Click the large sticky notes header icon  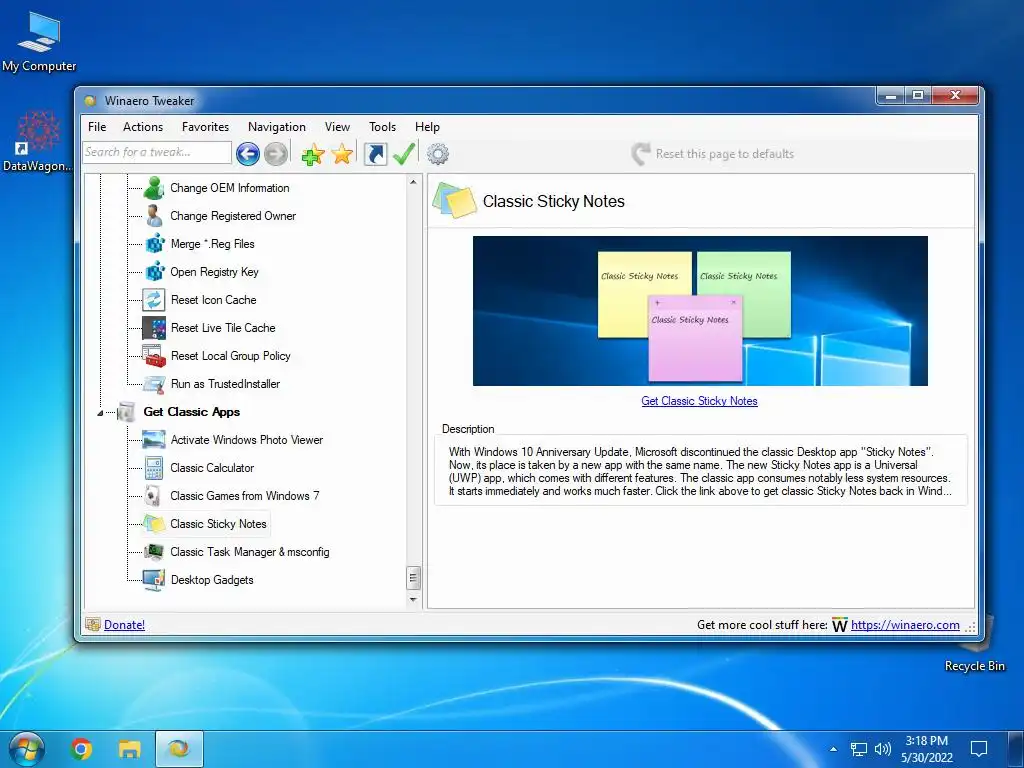455,200
